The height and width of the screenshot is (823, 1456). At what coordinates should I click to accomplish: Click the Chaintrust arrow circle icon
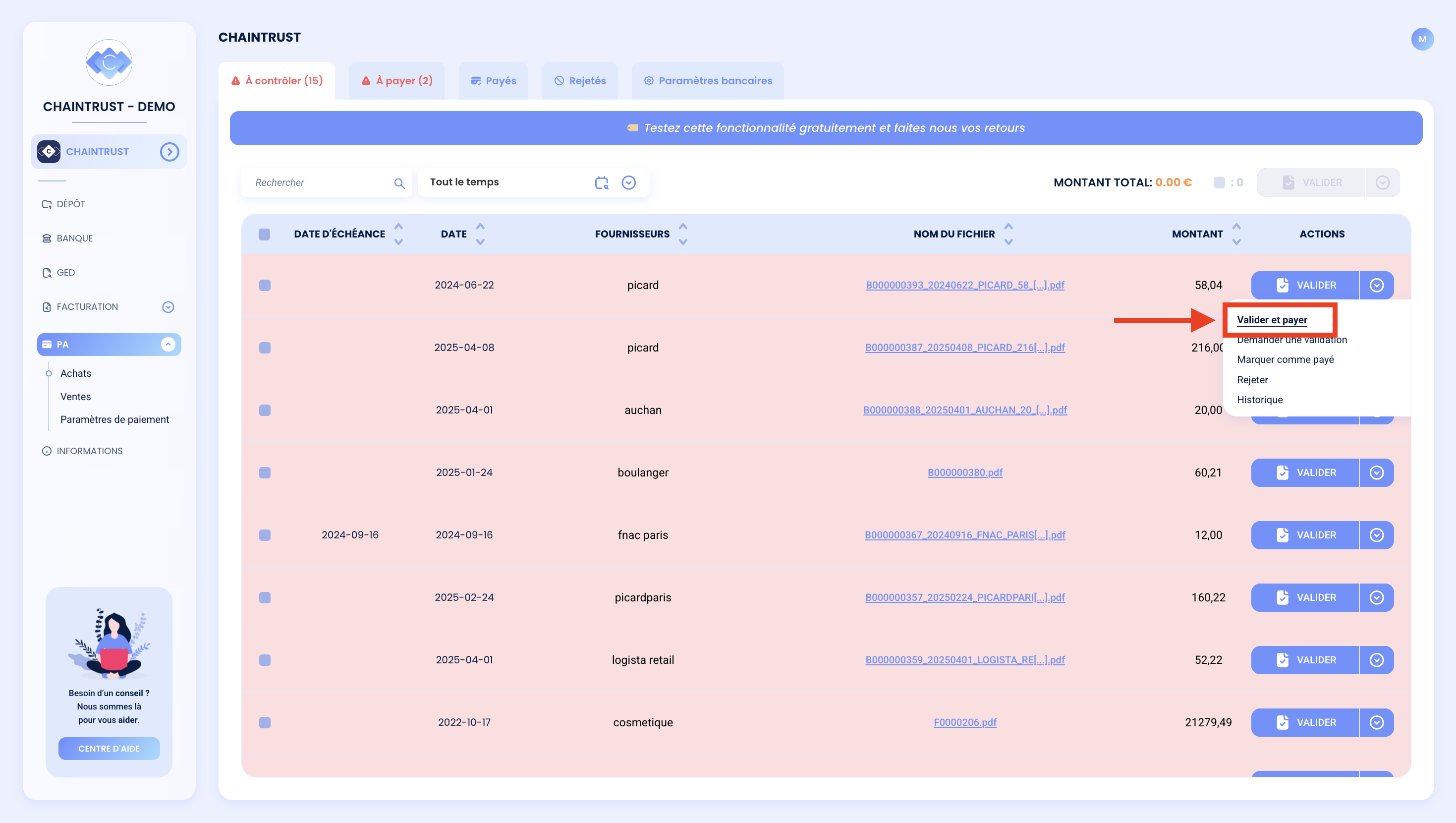click(169, 152)
